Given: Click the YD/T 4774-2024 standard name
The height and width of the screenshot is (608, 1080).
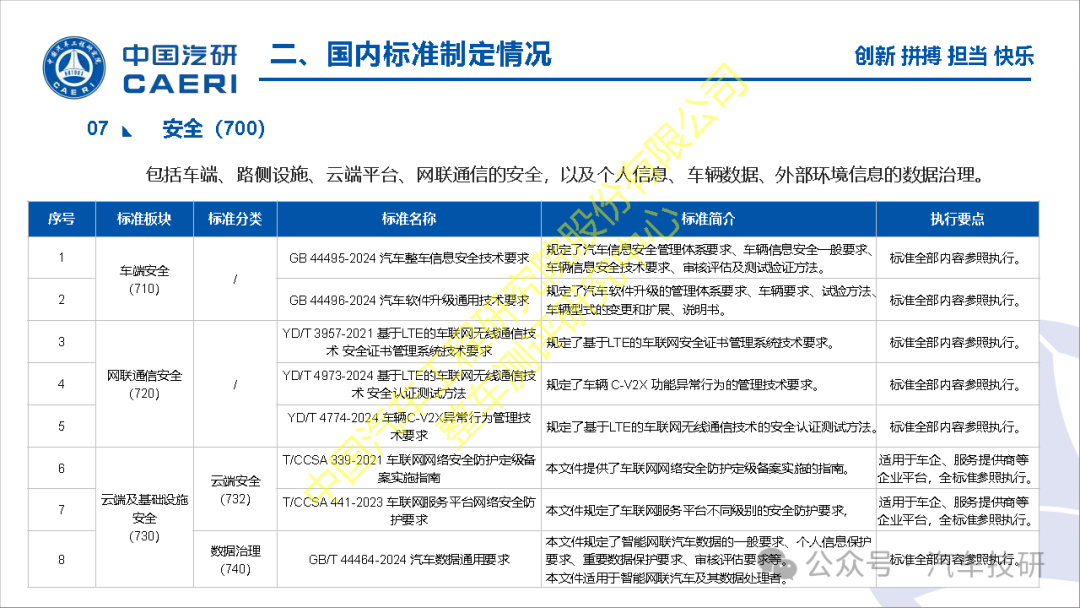Looking at the screenshot, I should coord(409,426).
